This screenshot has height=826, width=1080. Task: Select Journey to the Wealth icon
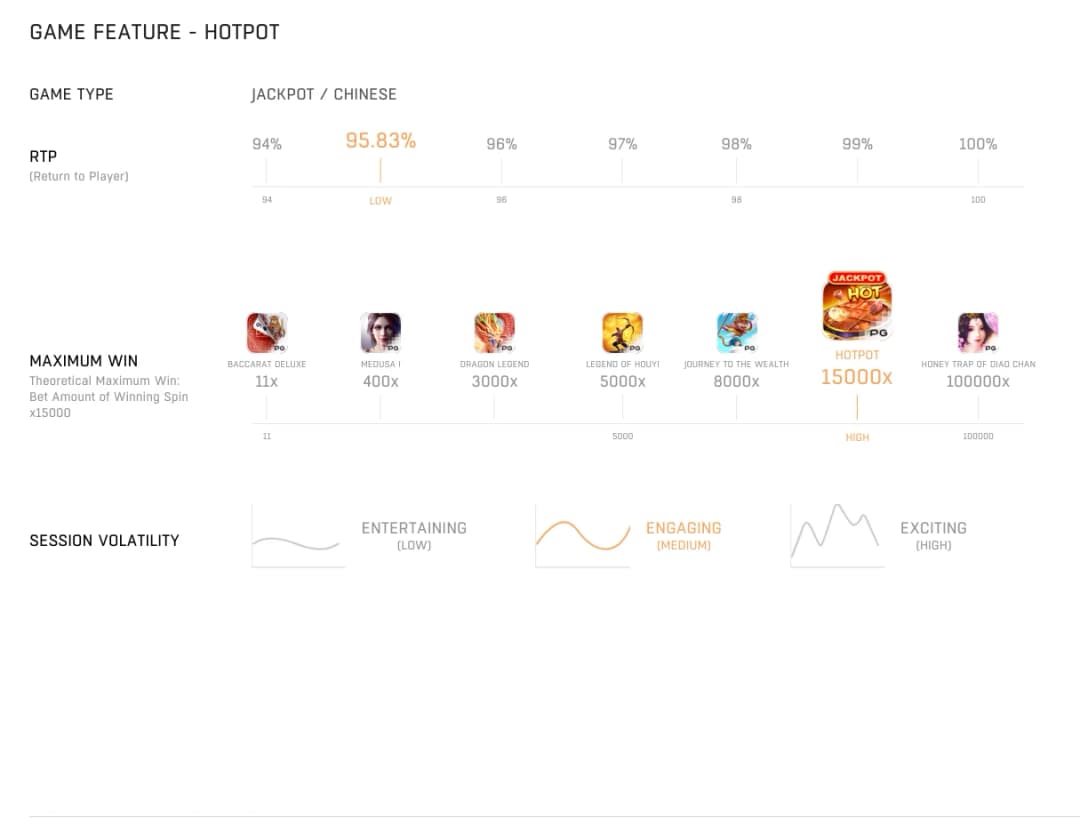(x=736, y=333)
